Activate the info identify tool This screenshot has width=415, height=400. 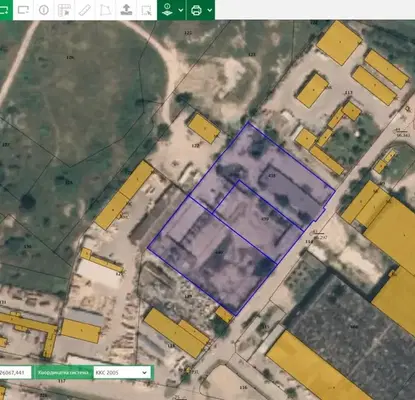pos(44,10)
